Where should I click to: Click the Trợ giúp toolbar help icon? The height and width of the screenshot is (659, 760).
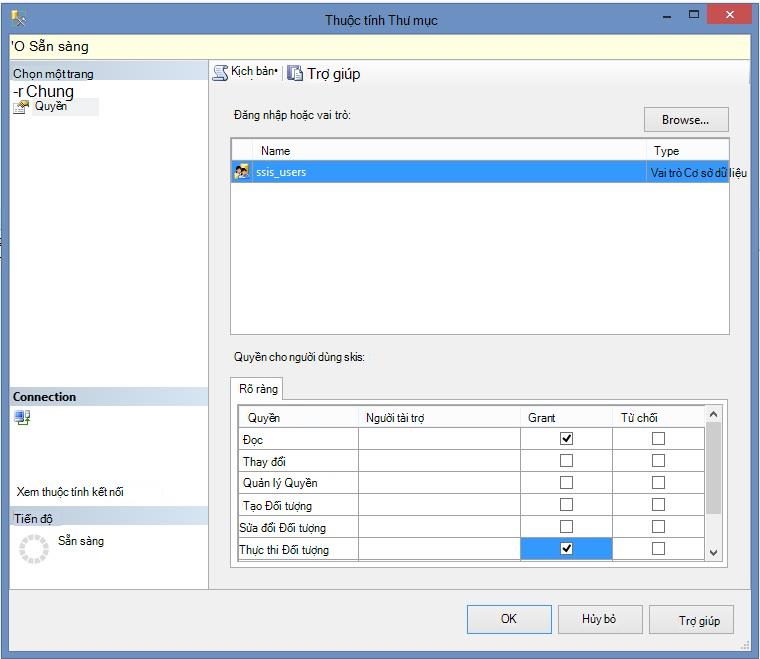click(x=295, y=73)
